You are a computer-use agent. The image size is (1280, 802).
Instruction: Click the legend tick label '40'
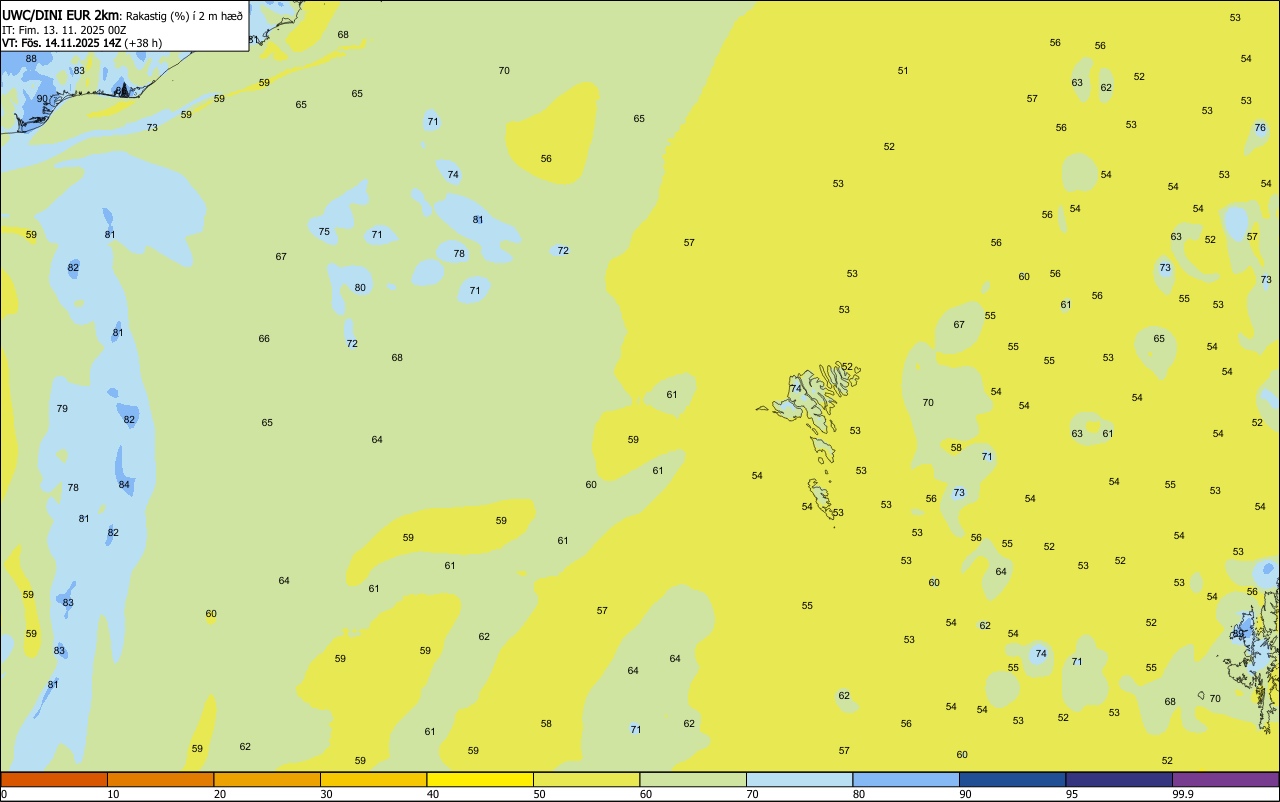coord(433,794)
